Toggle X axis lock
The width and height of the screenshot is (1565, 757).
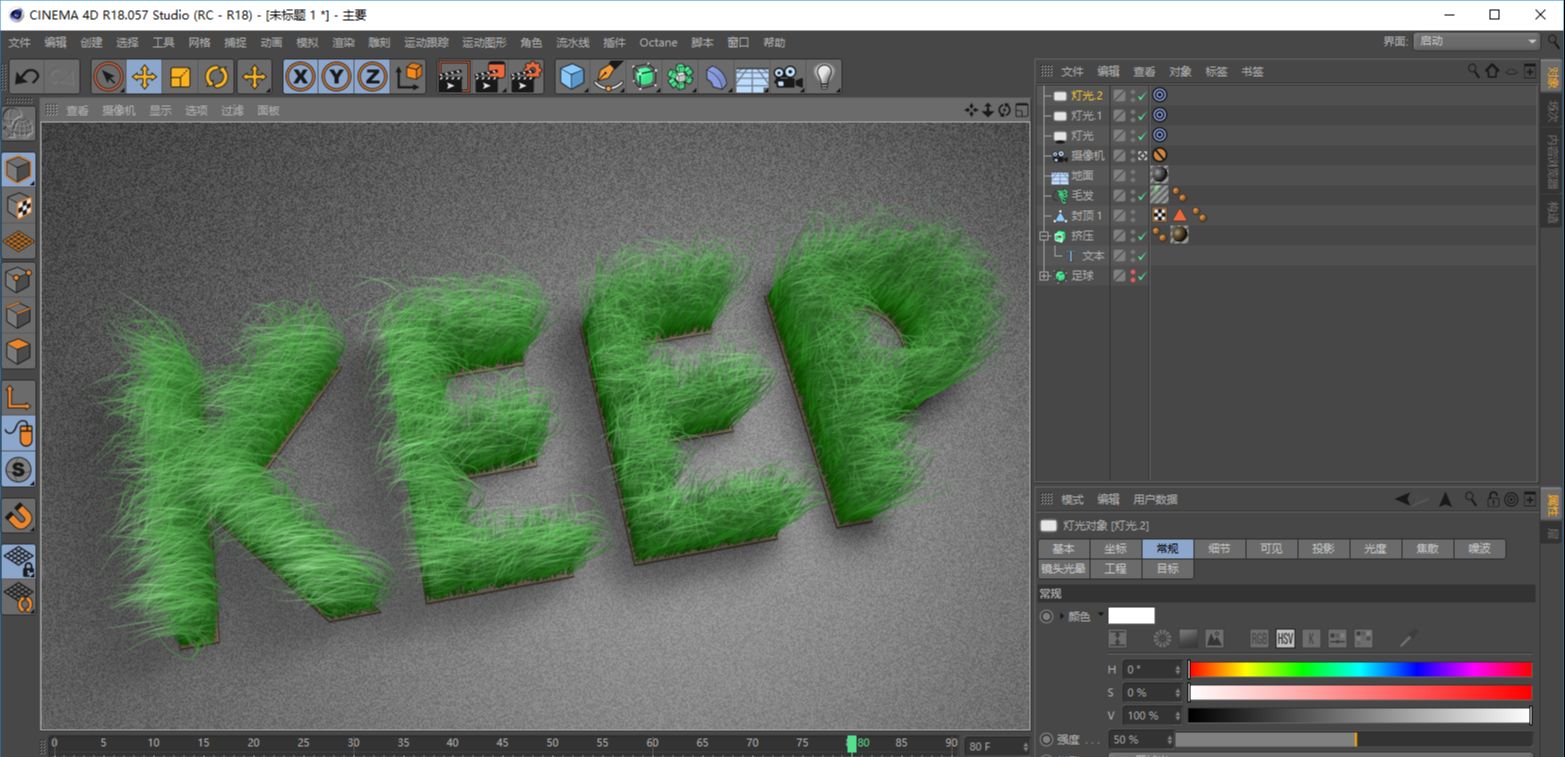tap(300, 77)
